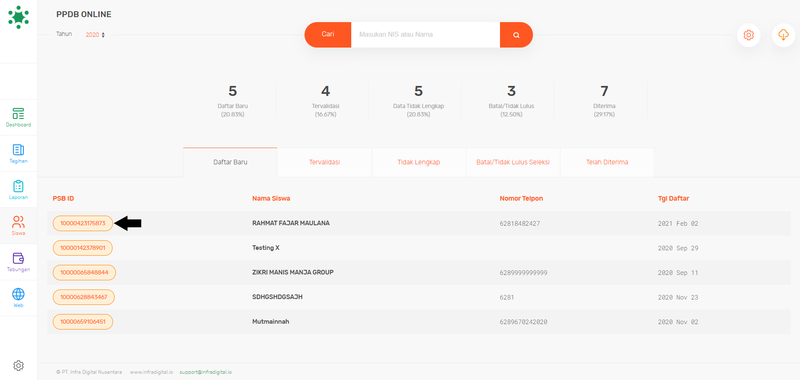Open PSB ID 10000142378901

[x=83, y=248]
